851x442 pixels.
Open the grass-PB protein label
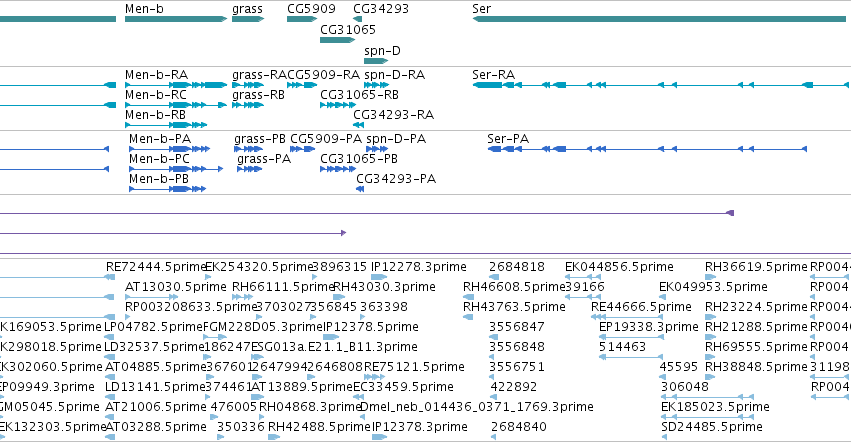click(x=260, y=139)
